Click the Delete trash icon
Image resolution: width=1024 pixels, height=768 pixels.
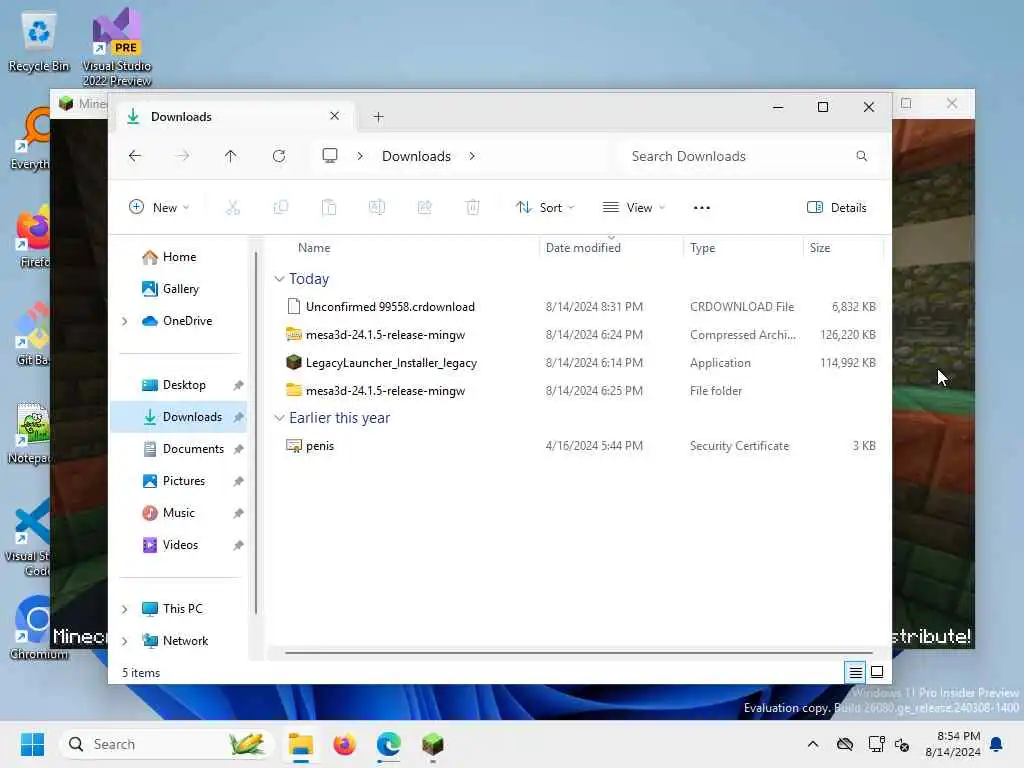(473, 208)
